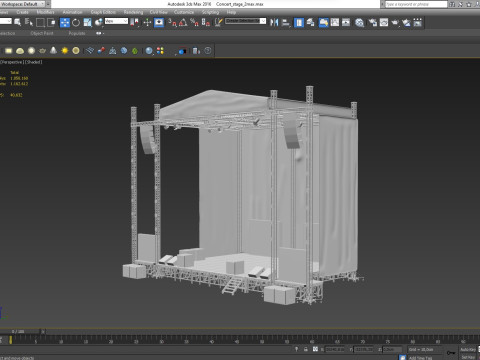Click the four colored dots icon
The height and width of the screenshot is (360, 480).
[160, 51]
